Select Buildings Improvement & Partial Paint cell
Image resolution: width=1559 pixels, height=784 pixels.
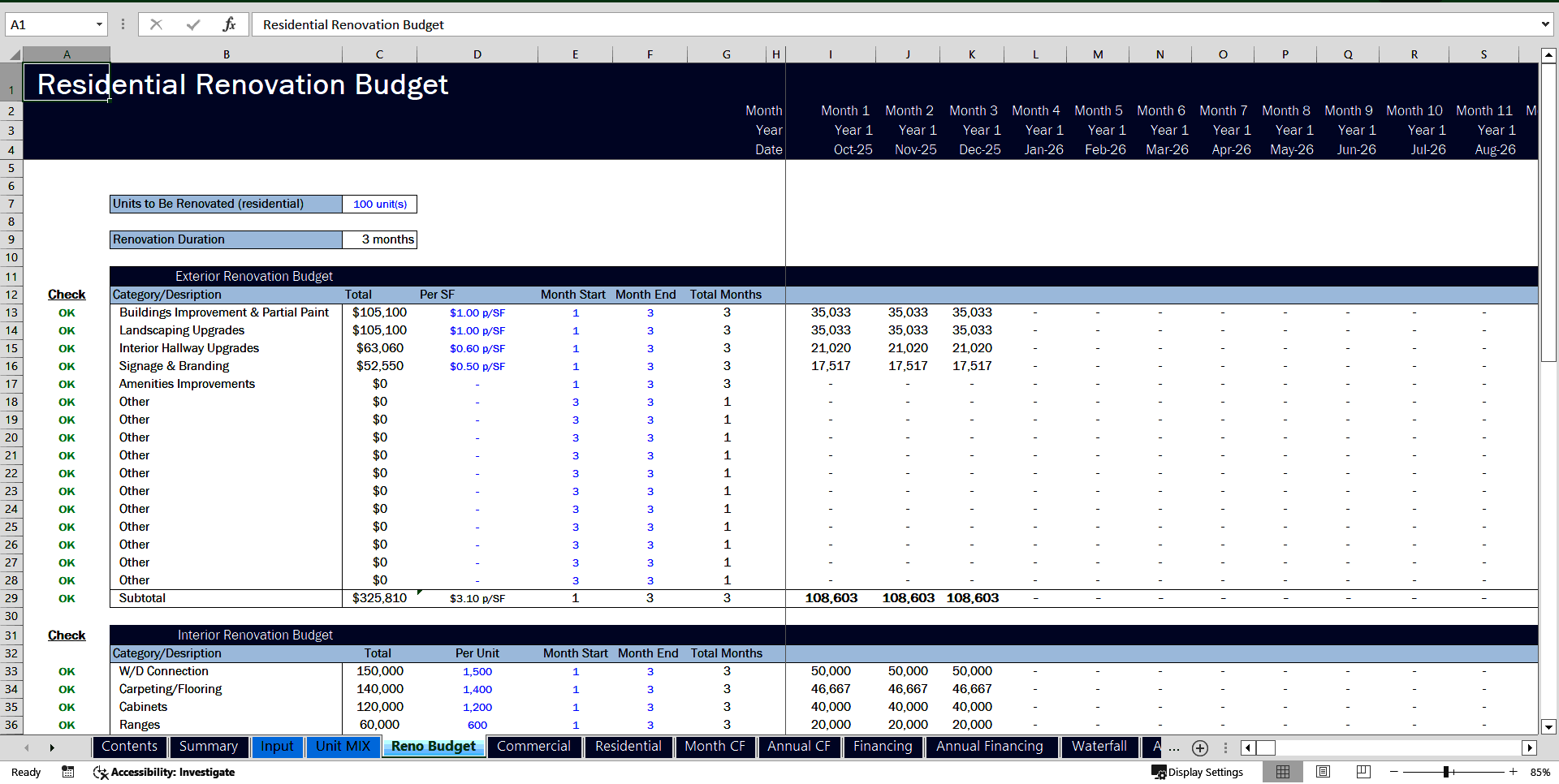tap(226, 312)
